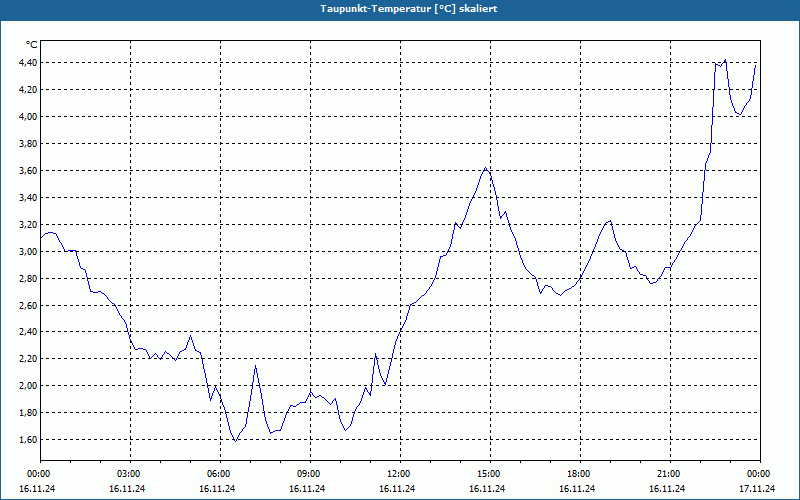Image resolution: width=800 pixels, height=500 pixels.
Task: Click the °C unit label on y-axis
Action: (32, 45)
